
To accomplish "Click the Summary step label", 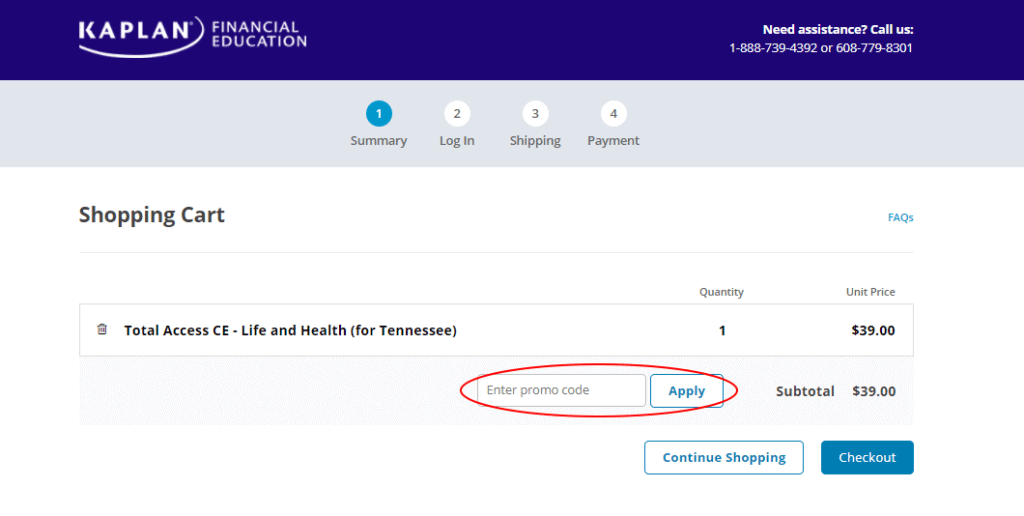I will (x=379, y=141).
